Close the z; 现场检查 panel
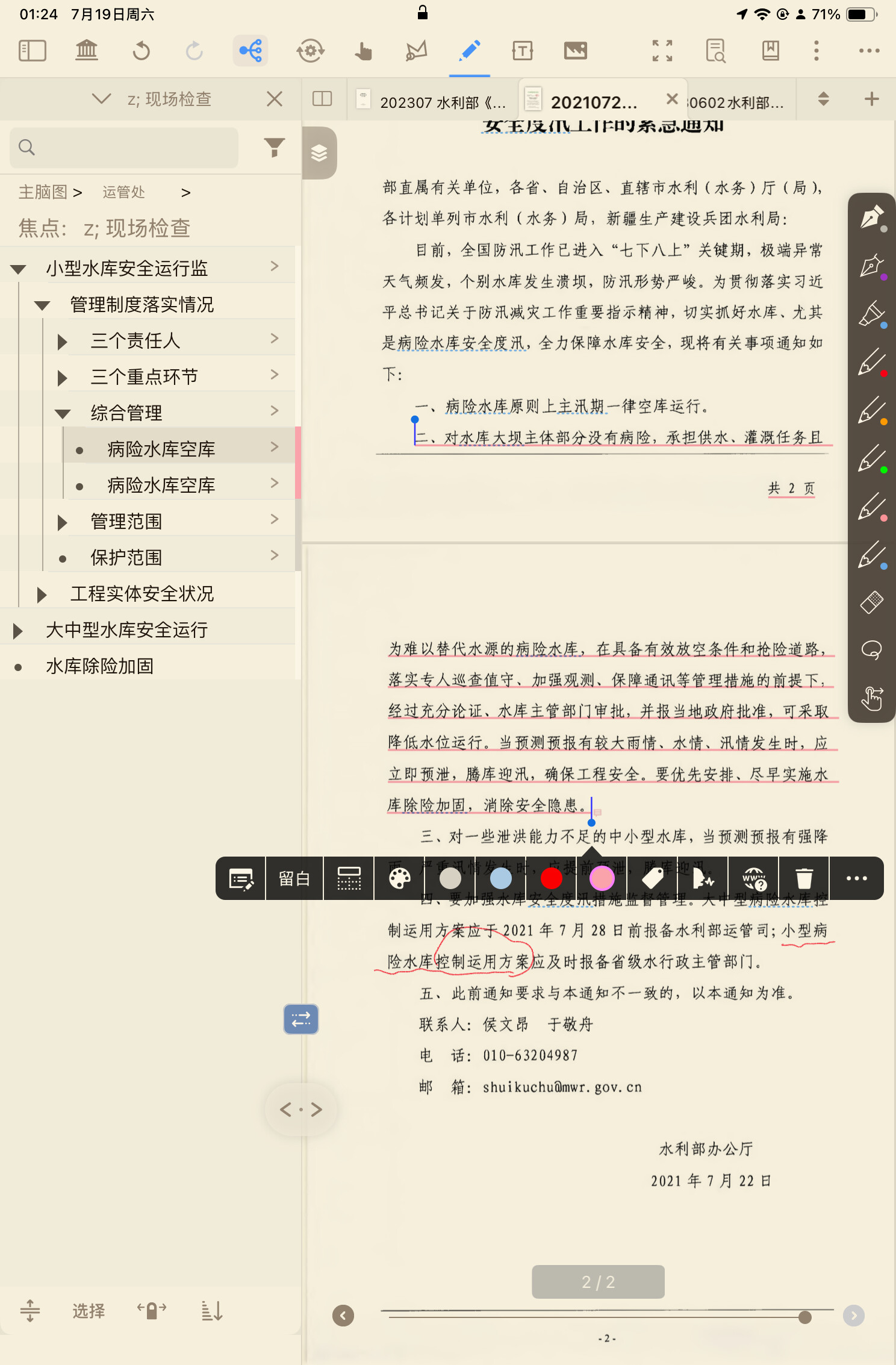896x1365 pixels. click(275, 99)
